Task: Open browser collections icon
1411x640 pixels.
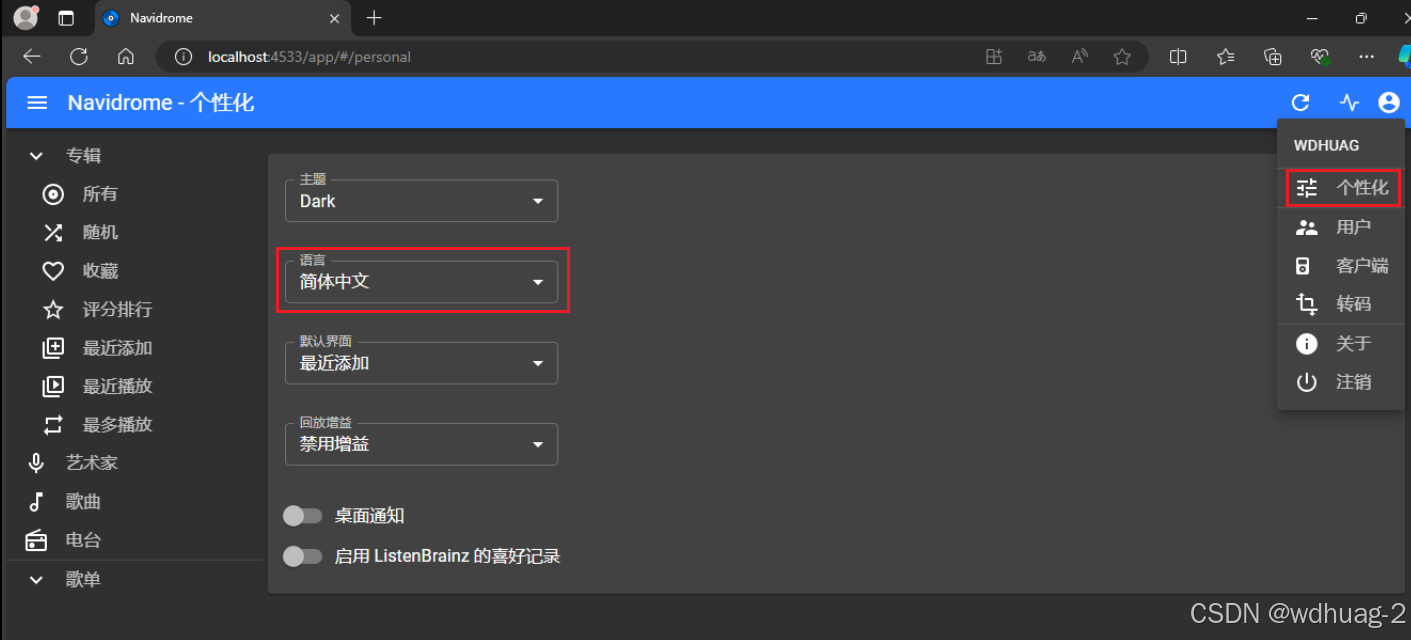Action: tap(1273, 57)
